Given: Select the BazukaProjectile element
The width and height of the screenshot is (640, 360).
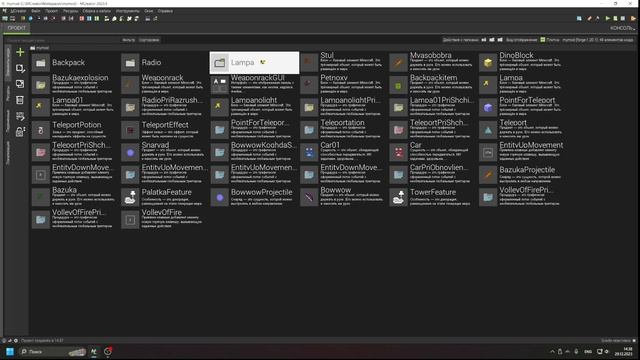Looking at the screenshot, I should point(522,175).
